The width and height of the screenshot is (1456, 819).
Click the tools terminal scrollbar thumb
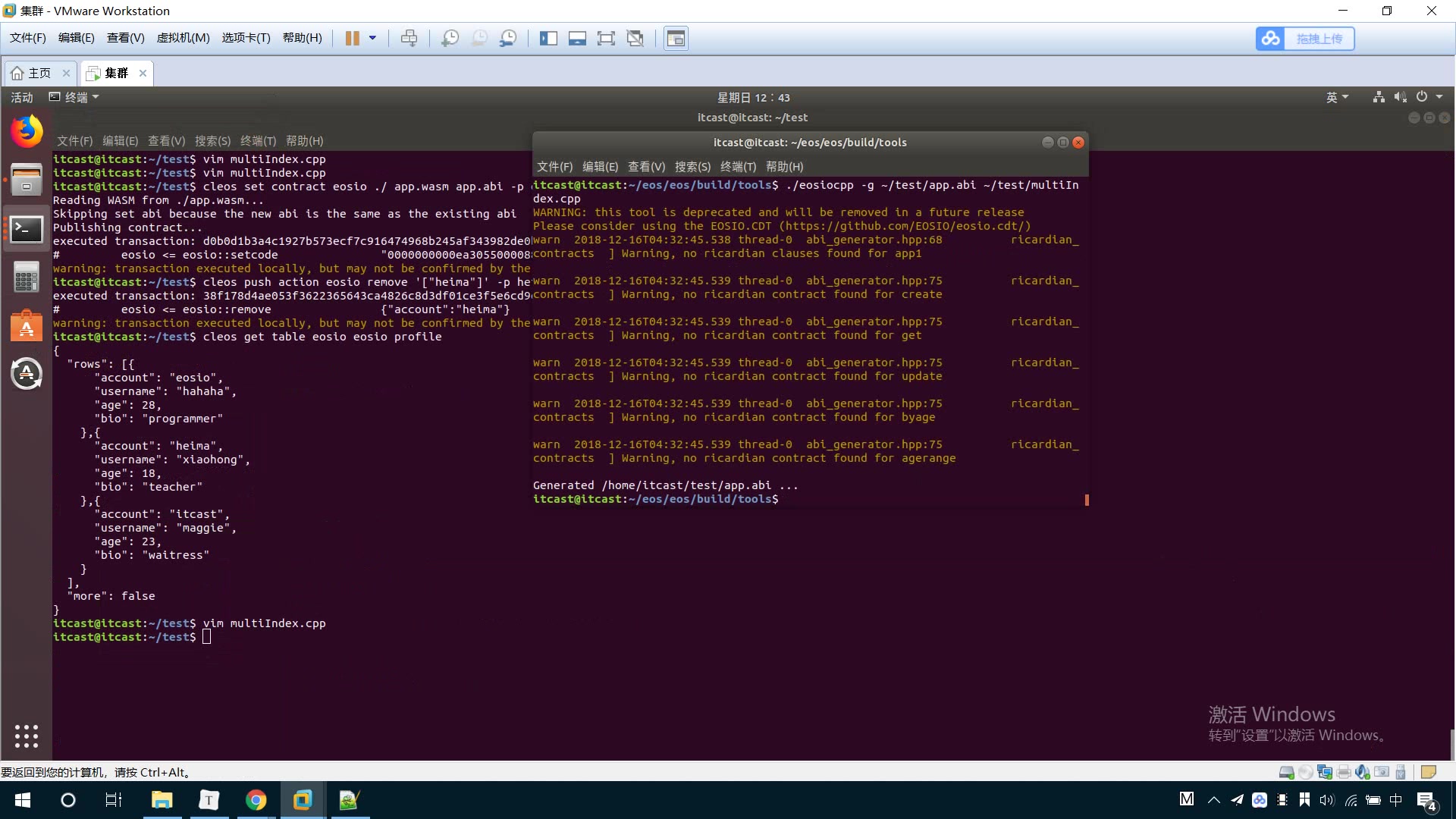(1087, 500)
